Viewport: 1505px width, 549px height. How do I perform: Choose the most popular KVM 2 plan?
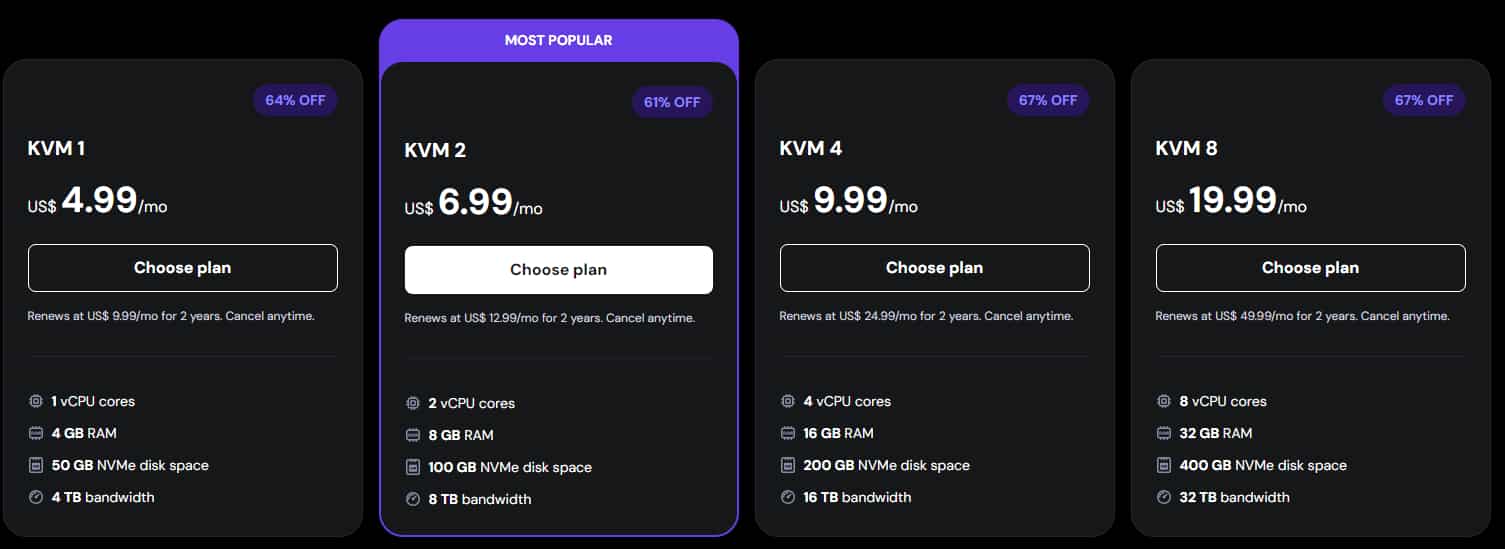[558, 270]
